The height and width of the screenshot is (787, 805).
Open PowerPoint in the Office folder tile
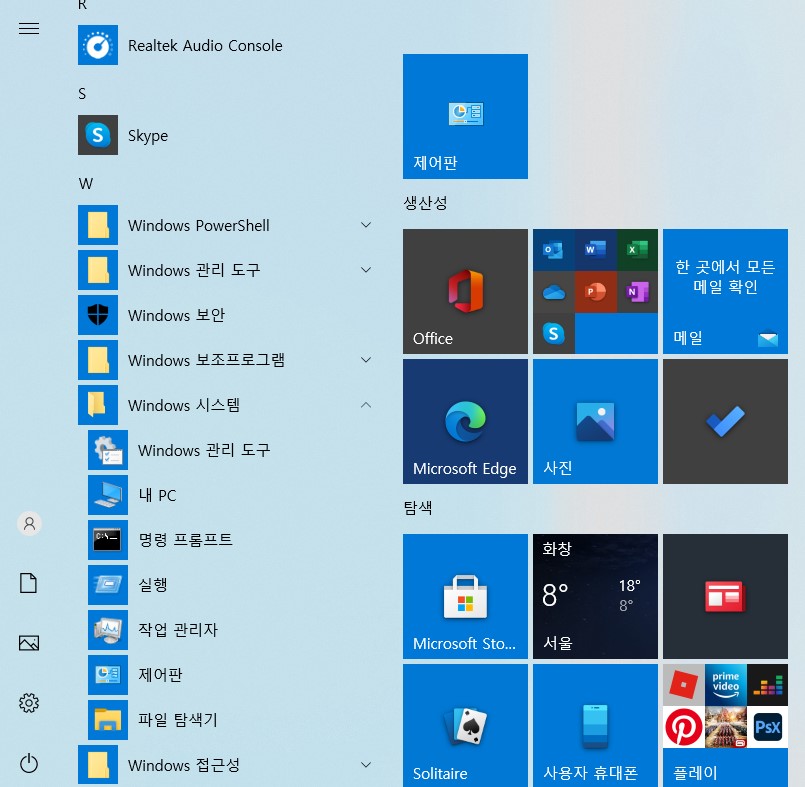click(596, 292)
